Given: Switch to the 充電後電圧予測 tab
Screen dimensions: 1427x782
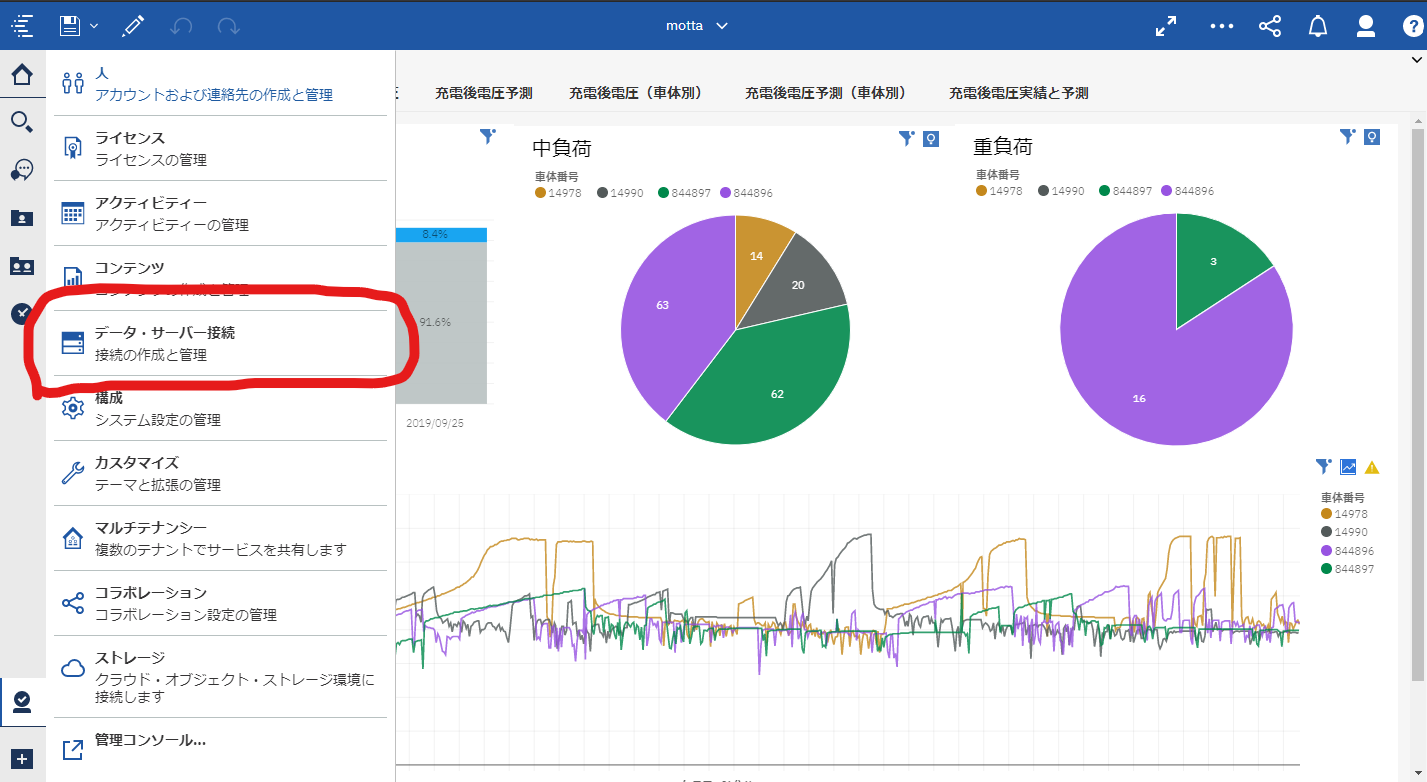Looking at the screenshot, I should pos(483,93).
